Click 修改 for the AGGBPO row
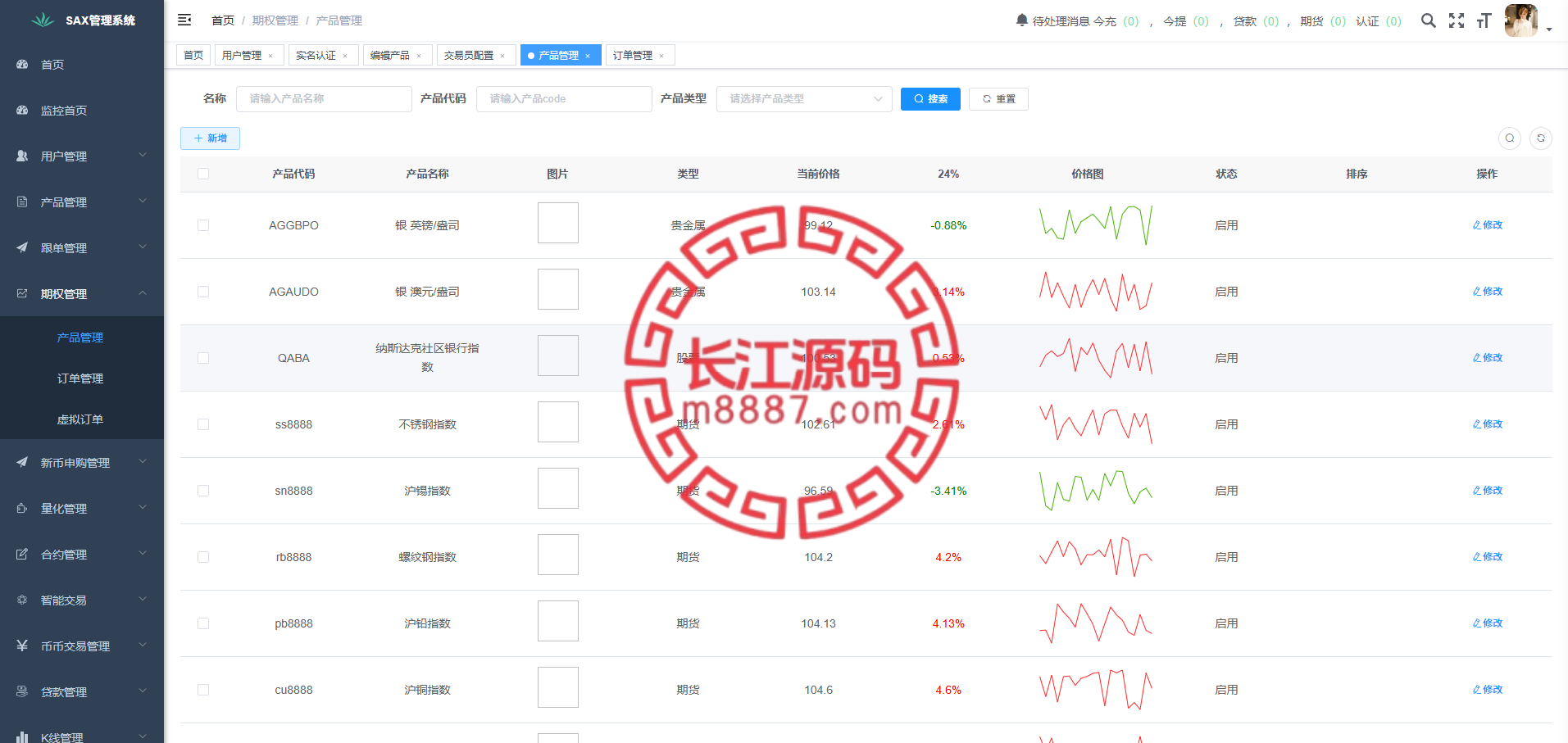 [x=1487, y=225]
